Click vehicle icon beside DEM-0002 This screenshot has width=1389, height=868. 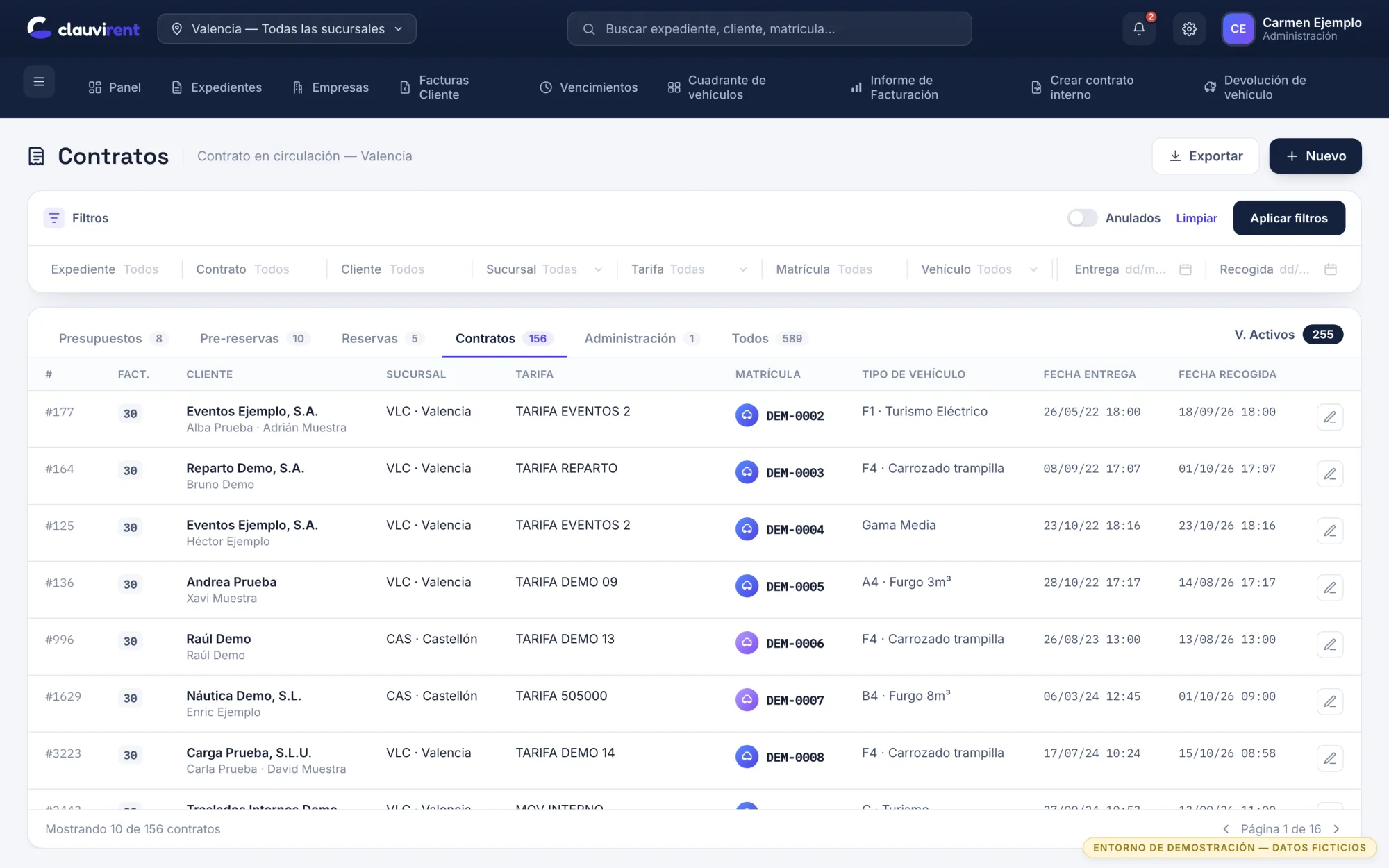747,415
